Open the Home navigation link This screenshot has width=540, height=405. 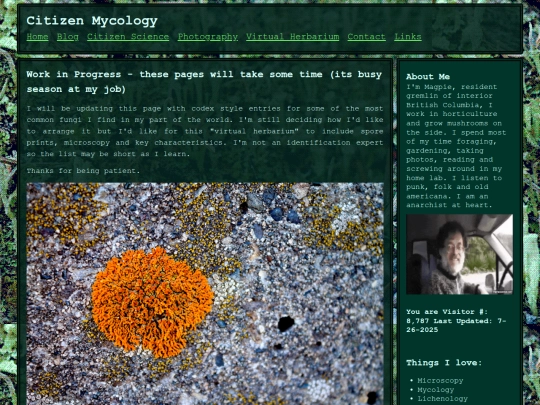pyautogui.click(x=37, y=37)
